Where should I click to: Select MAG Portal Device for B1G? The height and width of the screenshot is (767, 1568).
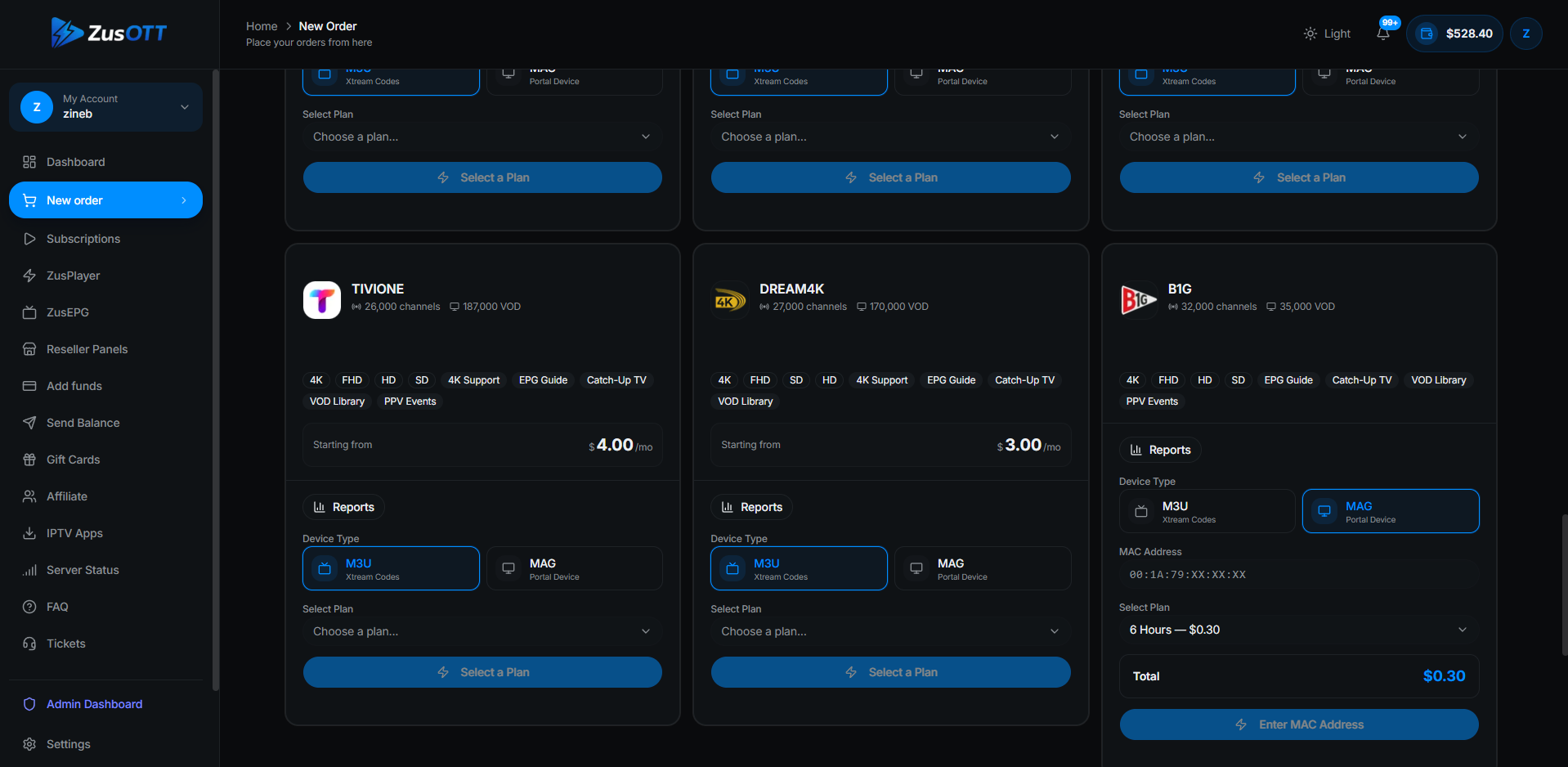click(1391, 511)
